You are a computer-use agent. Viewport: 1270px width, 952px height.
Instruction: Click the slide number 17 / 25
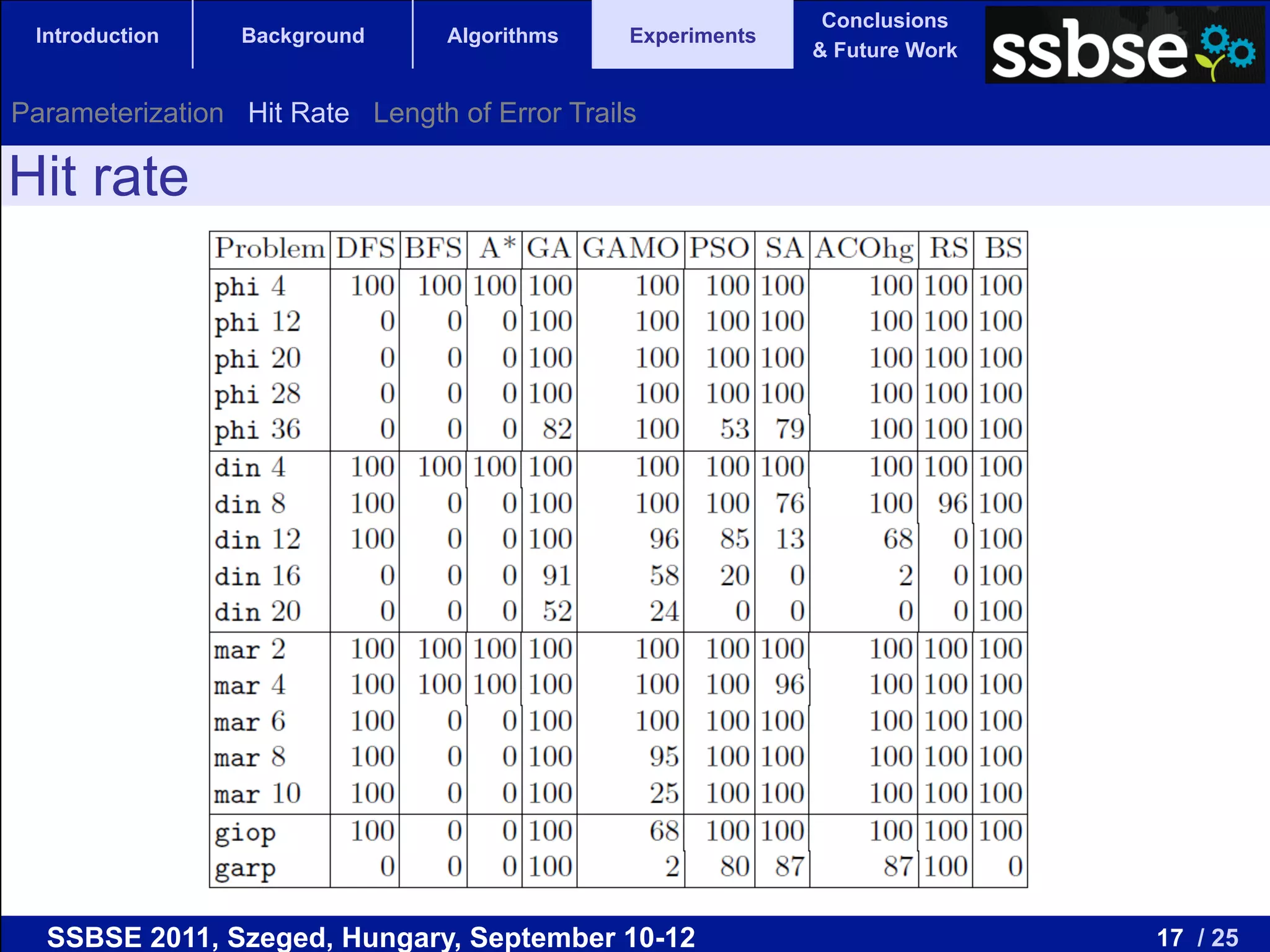tap(1197, 938)
